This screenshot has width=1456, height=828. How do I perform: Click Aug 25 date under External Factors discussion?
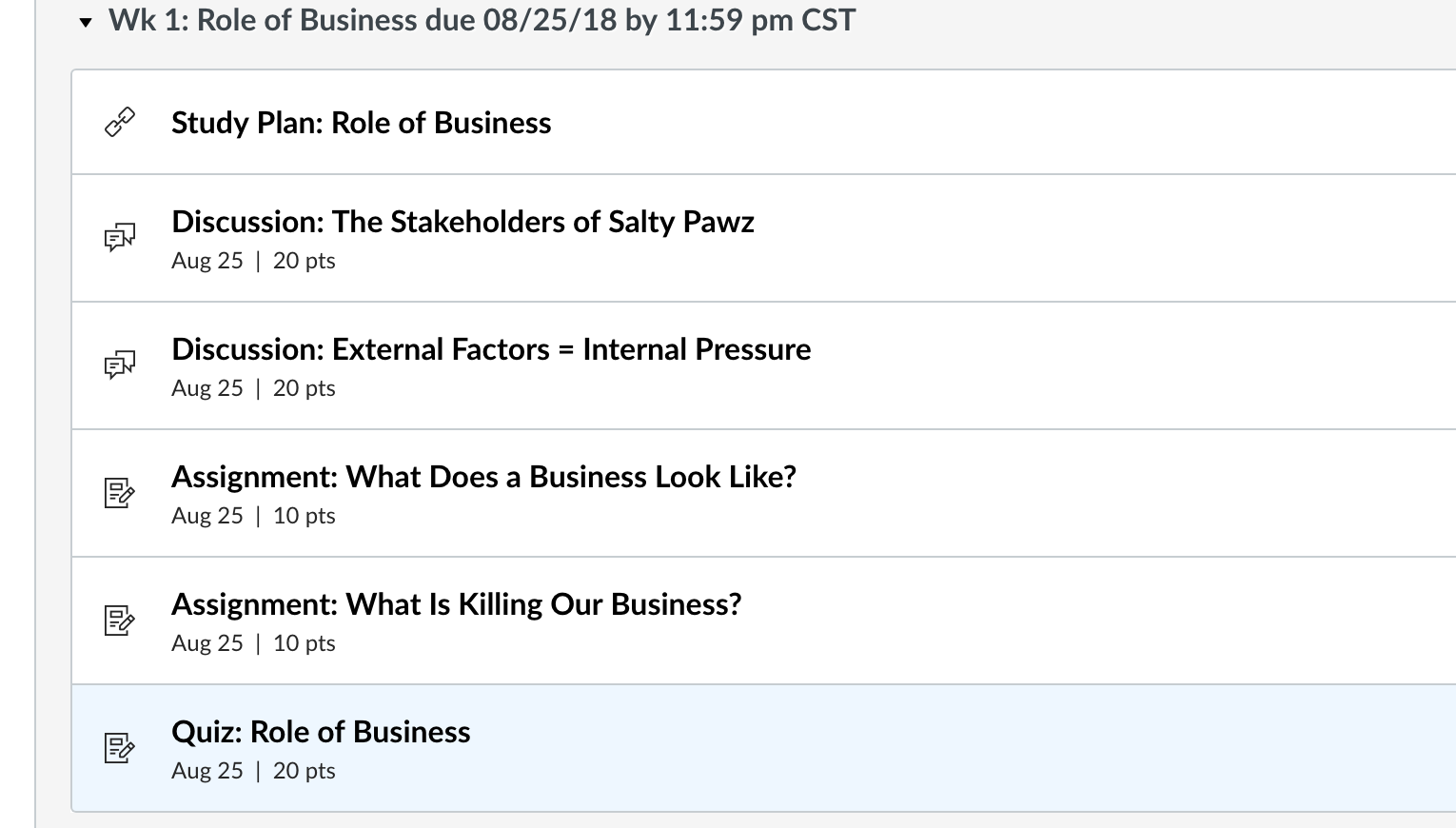(x=207, y=388)
